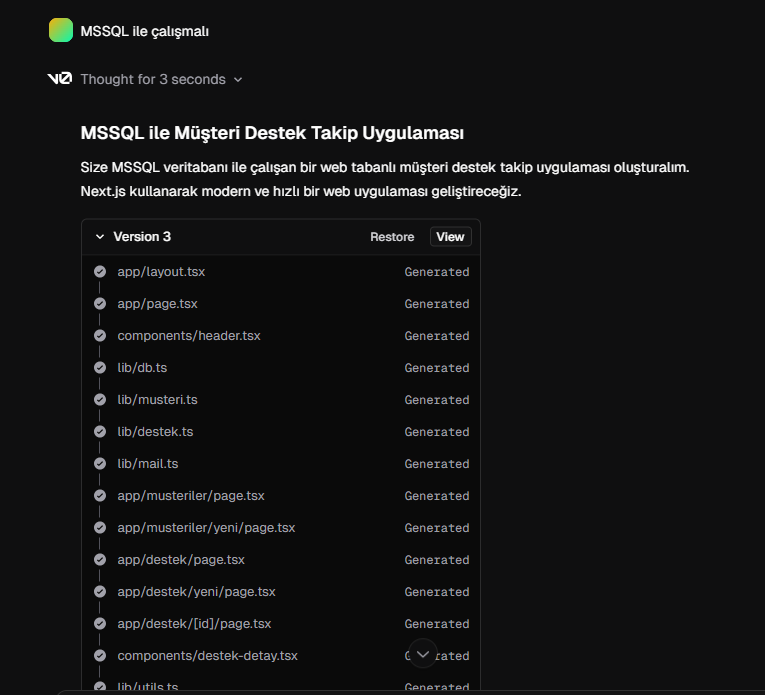The width and height of the screenshot is (765, 695).
Task: Collapse the Version 3 chevron
Action: pyautogui.click(x=100, y=237)
